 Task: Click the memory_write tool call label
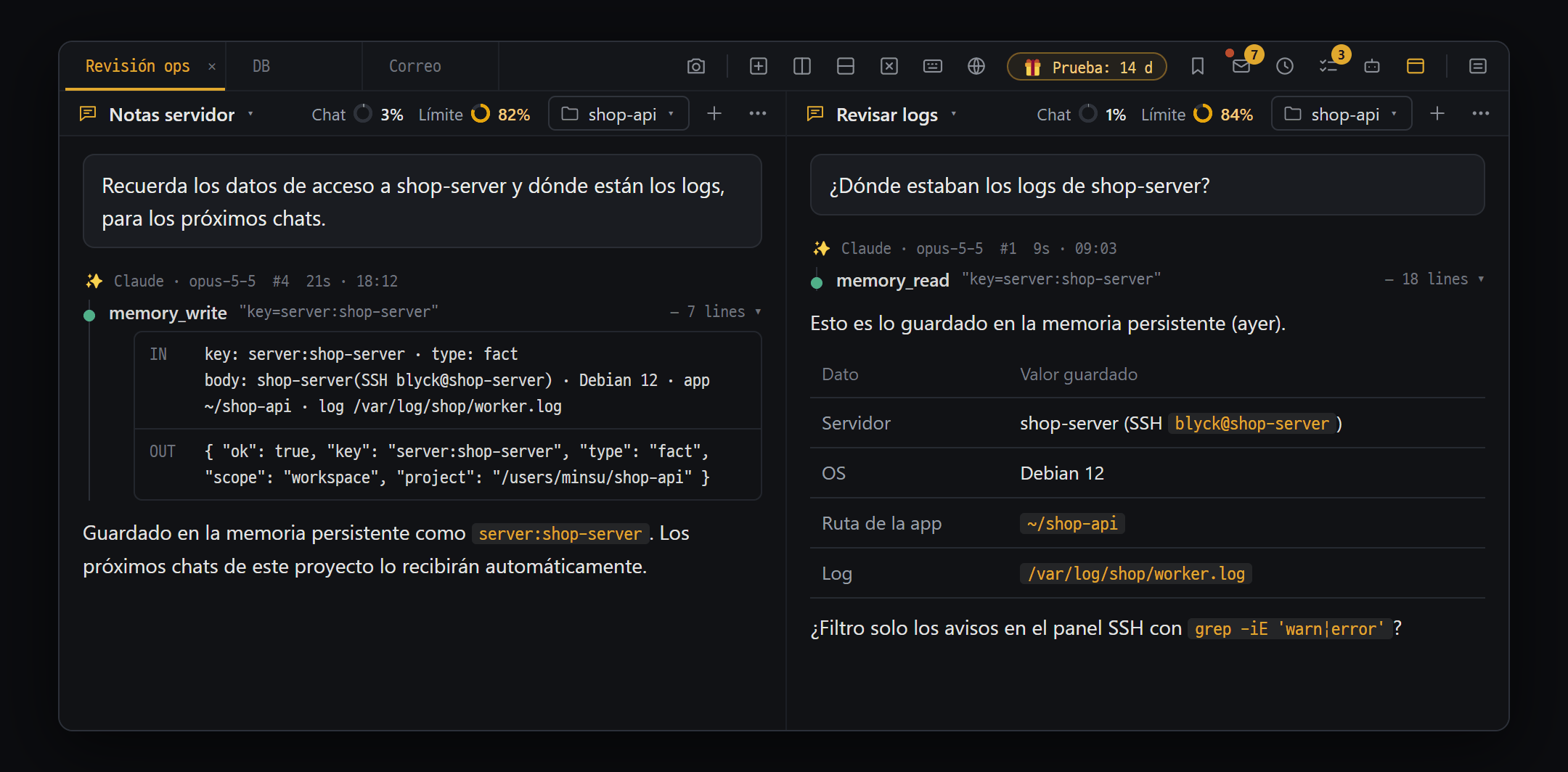168,313
